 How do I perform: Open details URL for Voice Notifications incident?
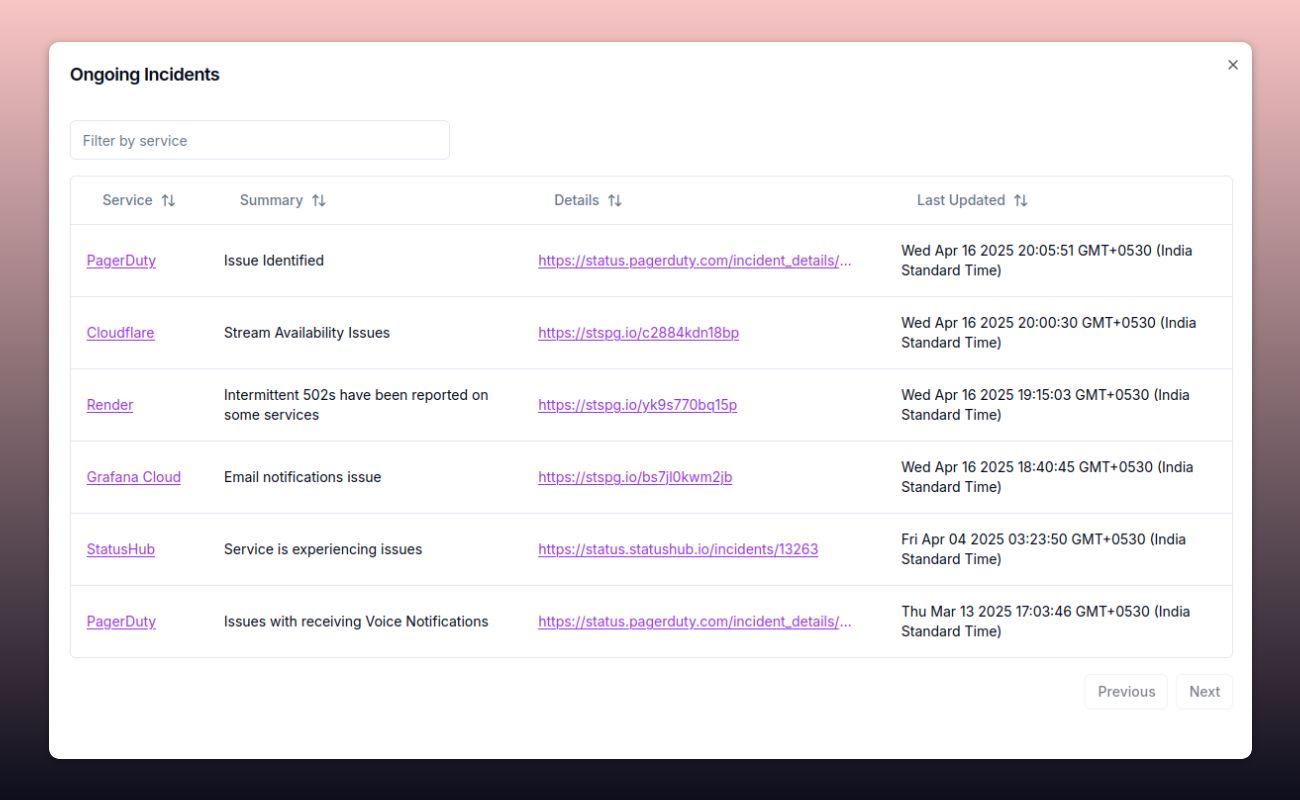(x=695, y=621)
